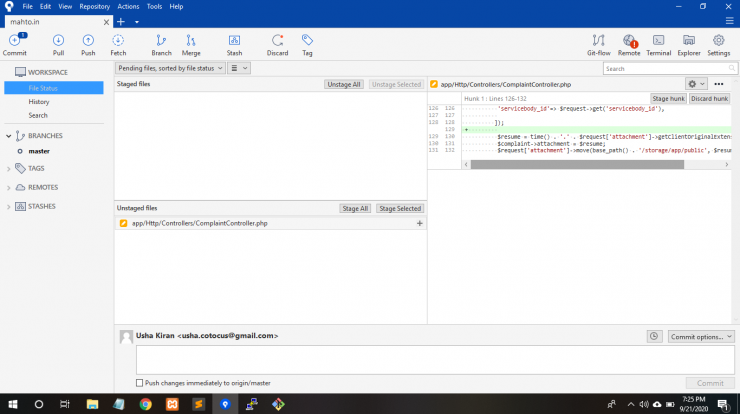740x414 pixels.
Task: Click Unstage All button
Action: click(x=344, y=84)
